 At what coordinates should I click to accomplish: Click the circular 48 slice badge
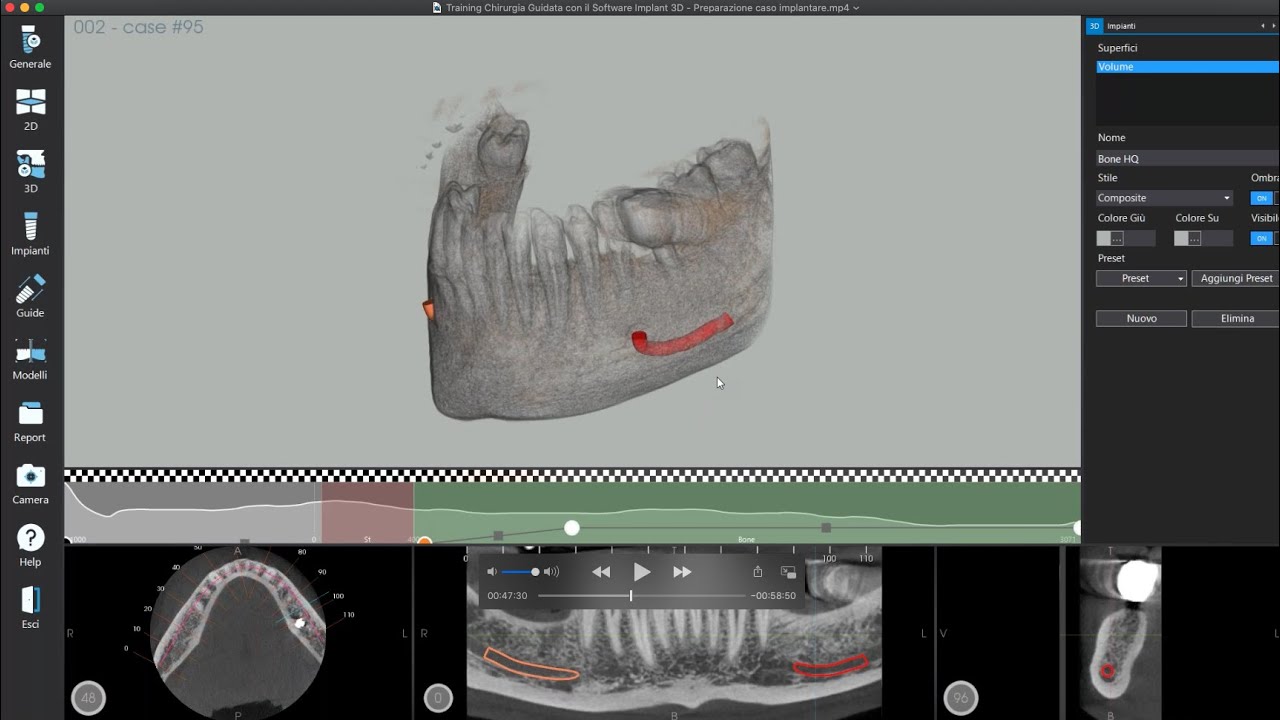point(88,698)
